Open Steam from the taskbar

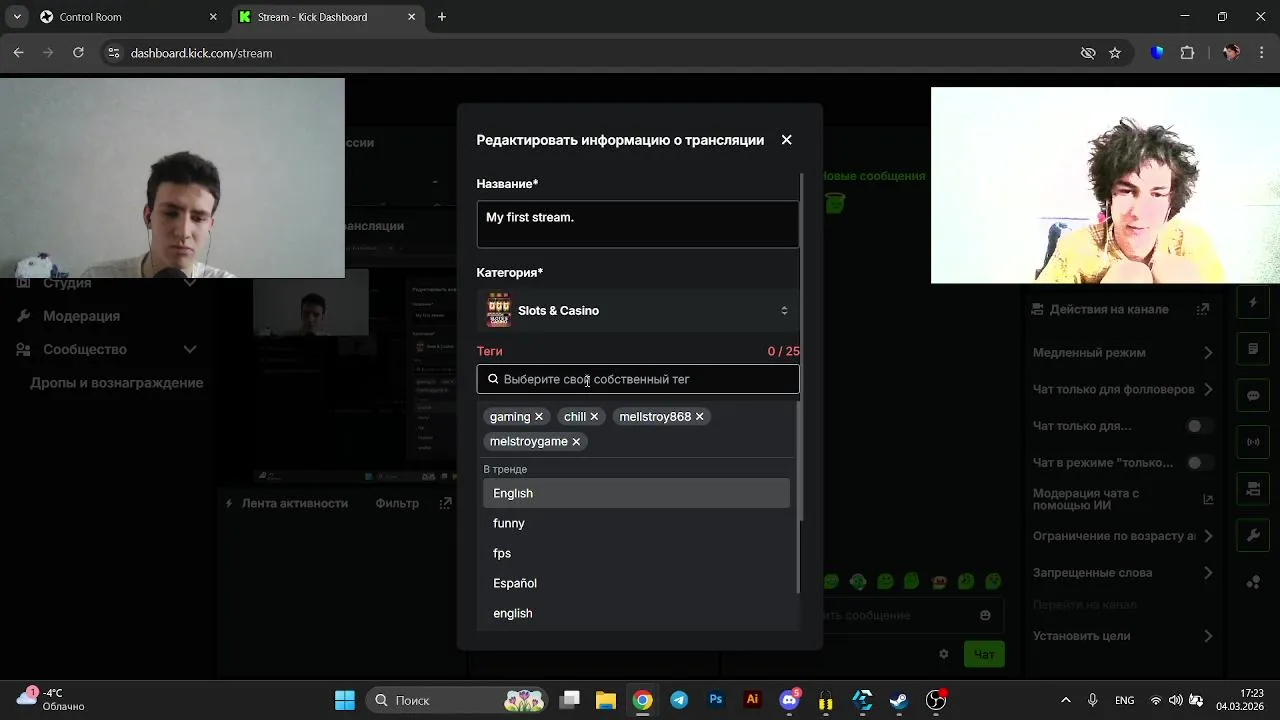[x=899, y=700]
